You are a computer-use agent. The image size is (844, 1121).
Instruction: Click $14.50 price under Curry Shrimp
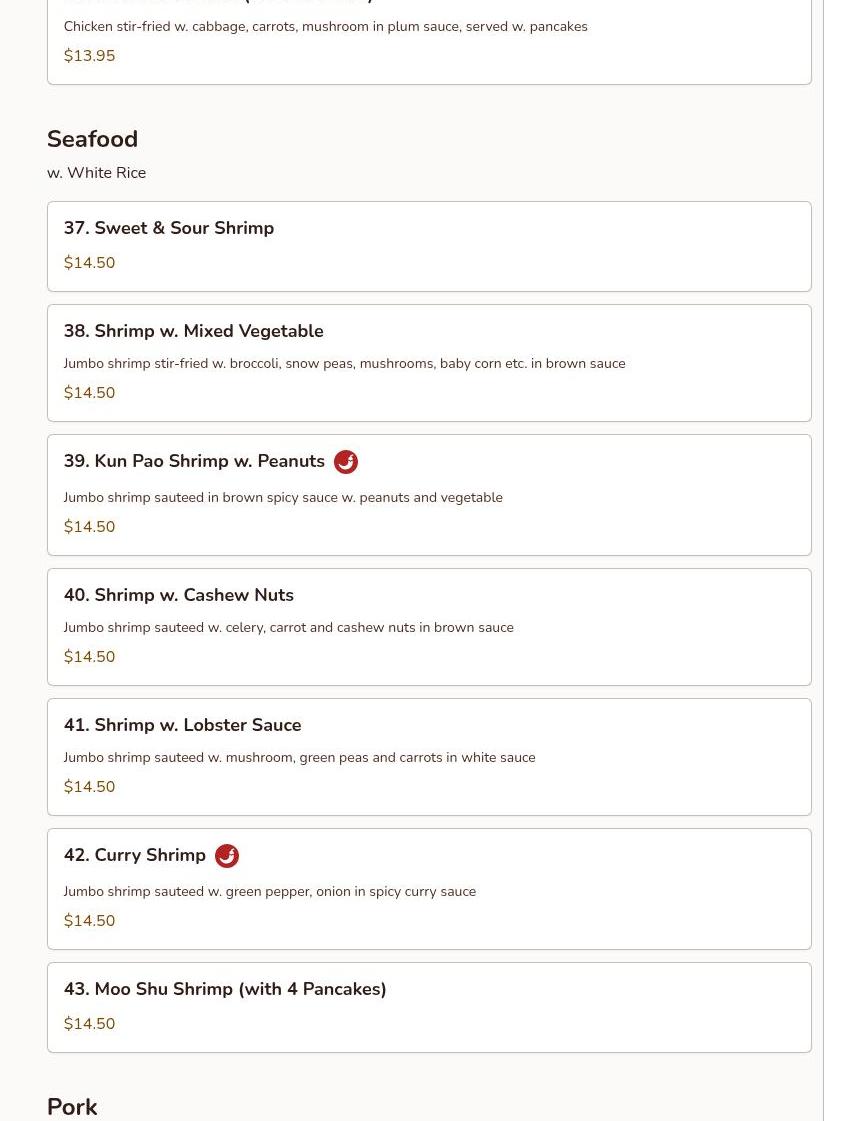(x=89, y=921)
